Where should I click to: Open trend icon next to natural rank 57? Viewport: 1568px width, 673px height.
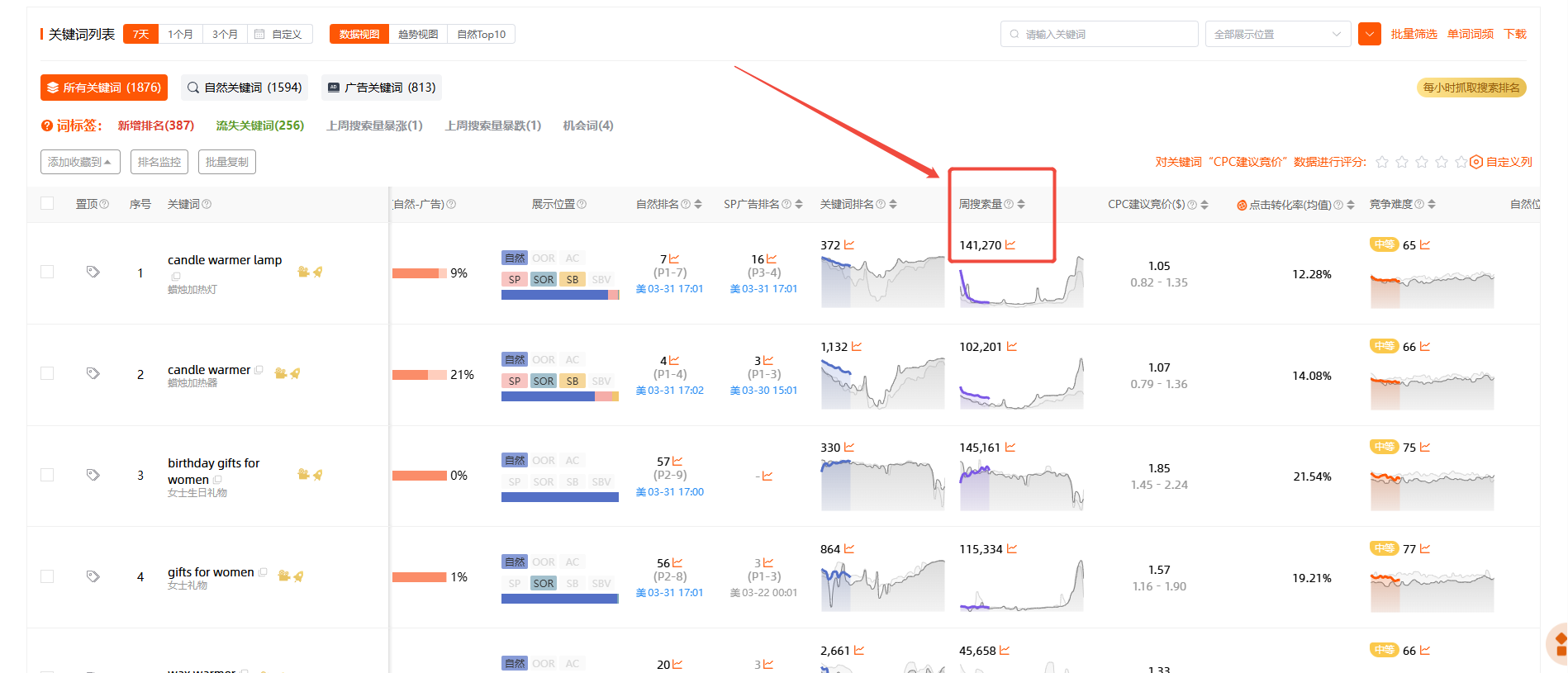pyautogui.click(x=677, y=462)
